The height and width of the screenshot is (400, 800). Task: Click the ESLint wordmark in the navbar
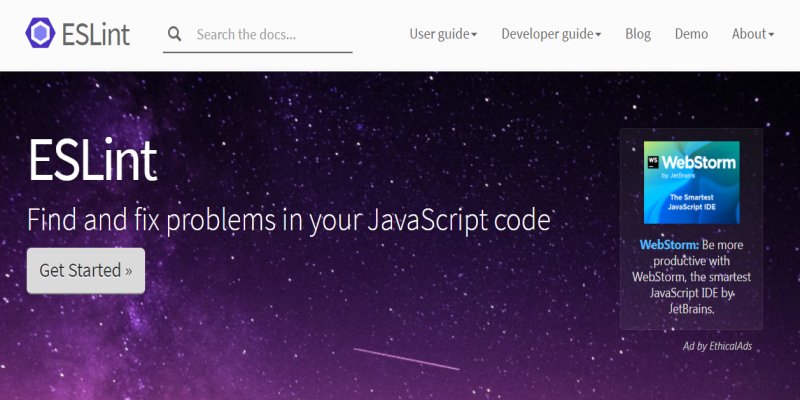[95, 34]
